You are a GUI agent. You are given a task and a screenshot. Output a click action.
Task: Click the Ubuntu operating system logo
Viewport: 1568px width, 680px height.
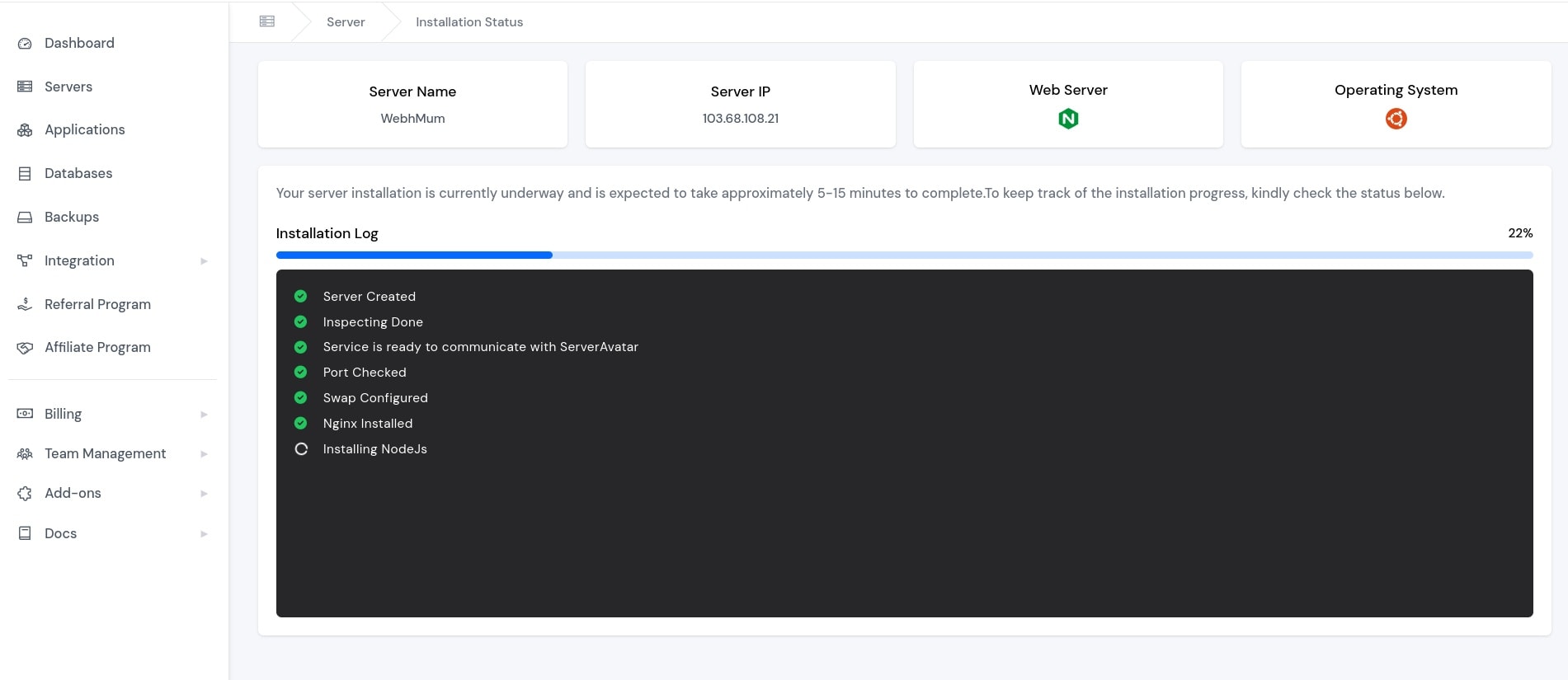(x=1396, y=119)
